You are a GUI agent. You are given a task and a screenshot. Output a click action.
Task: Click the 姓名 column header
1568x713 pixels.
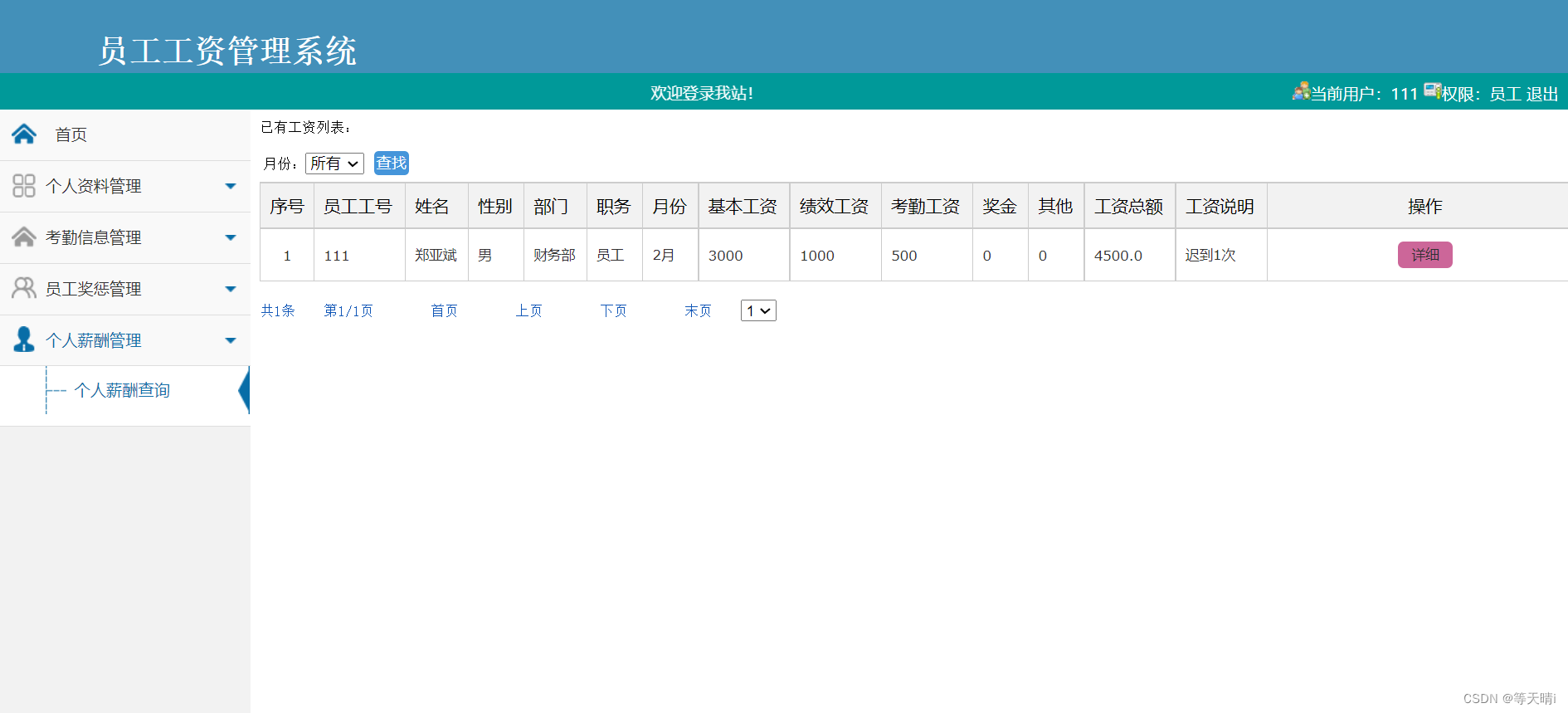tap(436, 206)
